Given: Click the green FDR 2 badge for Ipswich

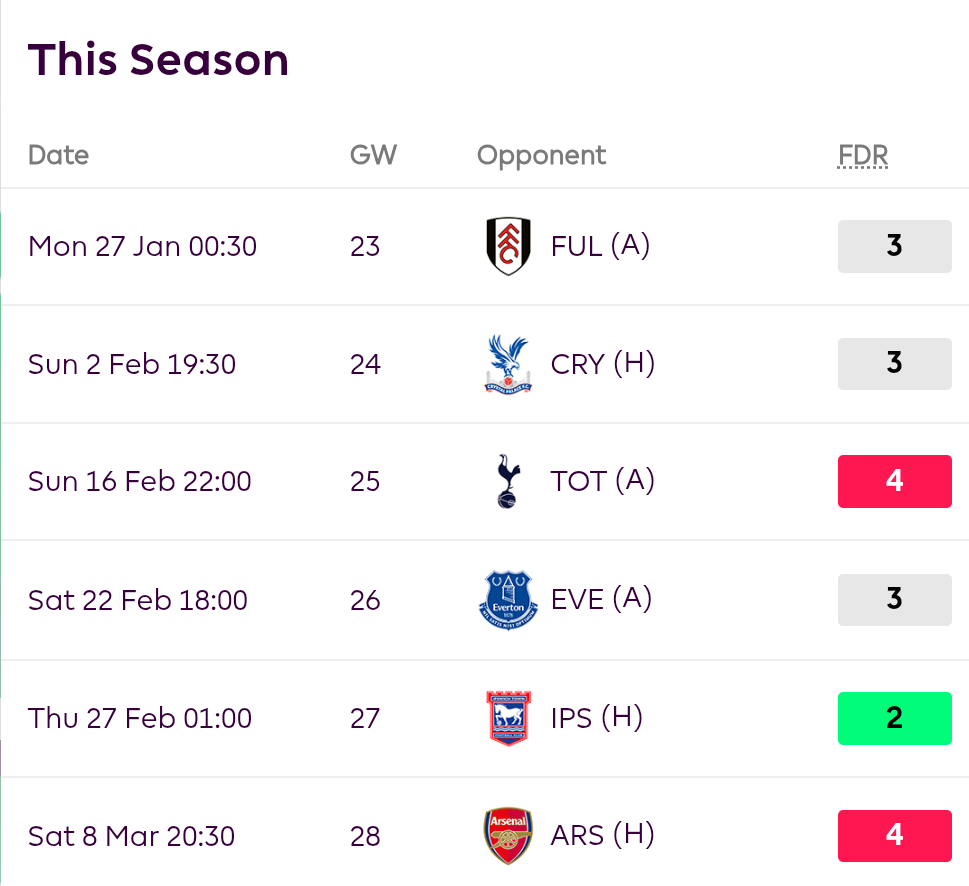Looking at the screenshot, I should point(894,718).
